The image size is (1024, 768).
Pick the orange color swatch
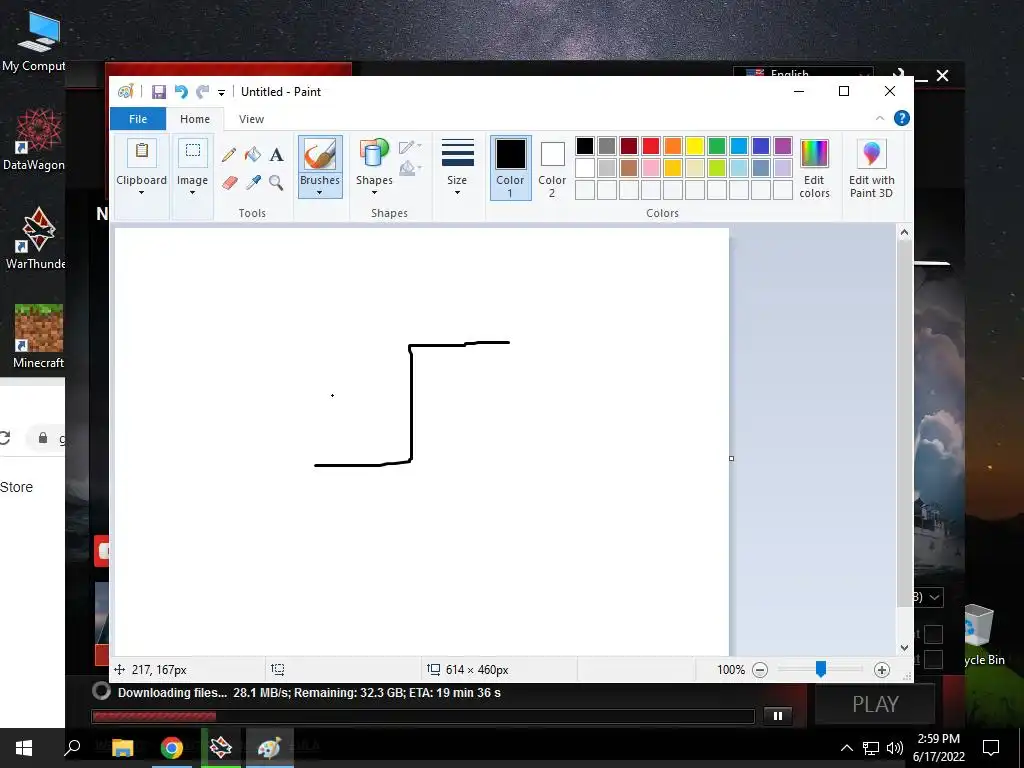click(673, 146)
